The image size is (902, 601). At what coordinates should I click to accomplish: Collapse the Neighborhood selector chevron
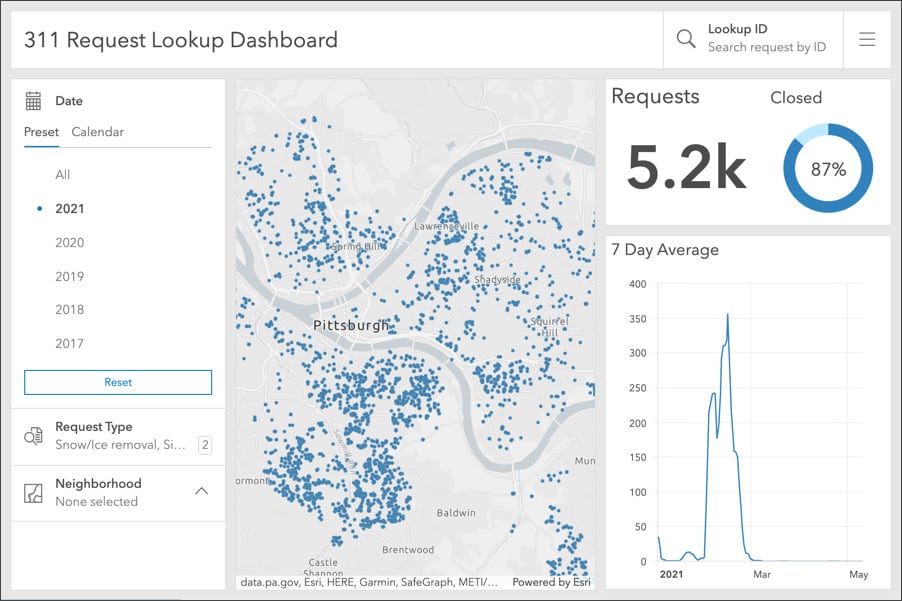(201, 491)
